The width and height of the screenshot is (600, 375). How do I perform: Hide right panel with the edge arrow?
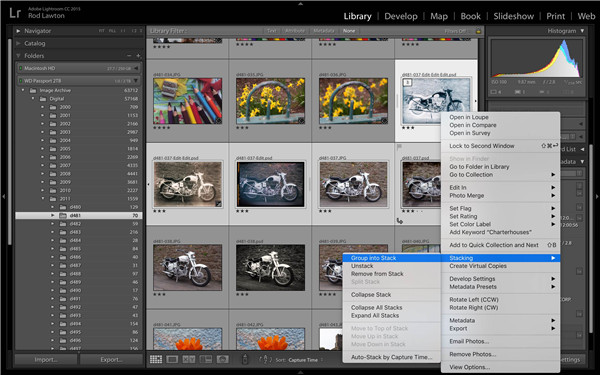click(597, 196)
